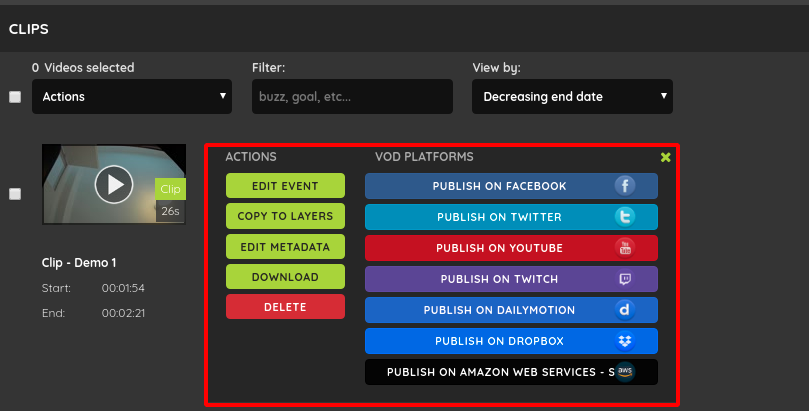Open the Actions dropdown
Image resolution: width=809 pixels, height=411 pixels.
pos(132,96)
